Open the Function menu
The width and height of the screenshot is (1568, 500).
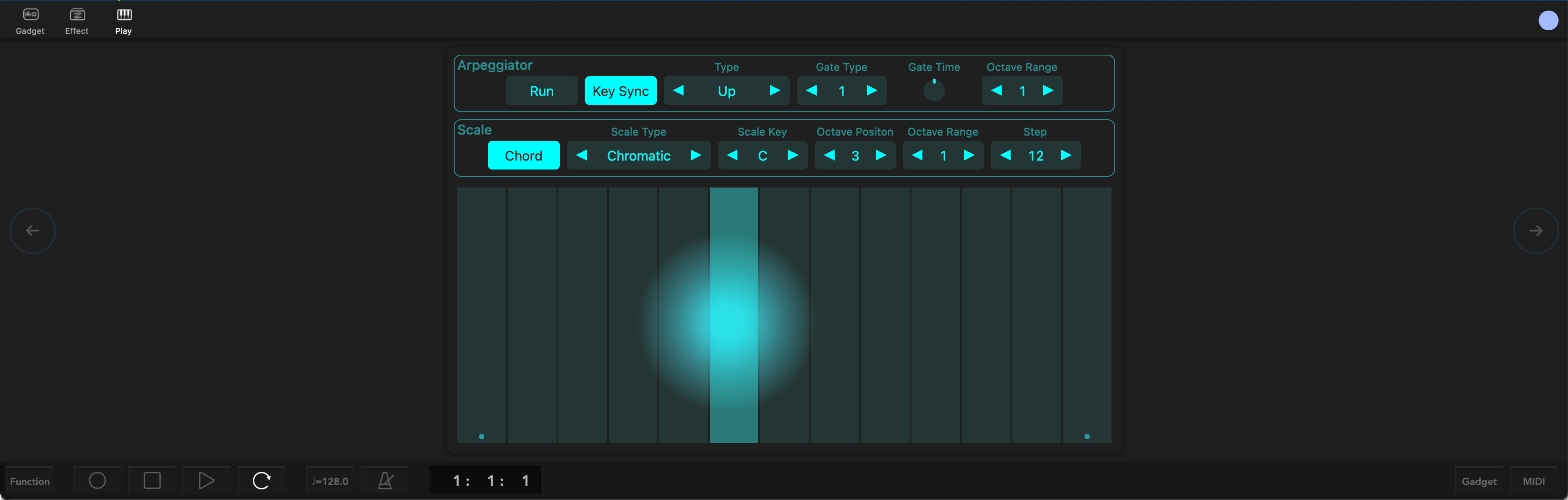click(x=30, y=481)
